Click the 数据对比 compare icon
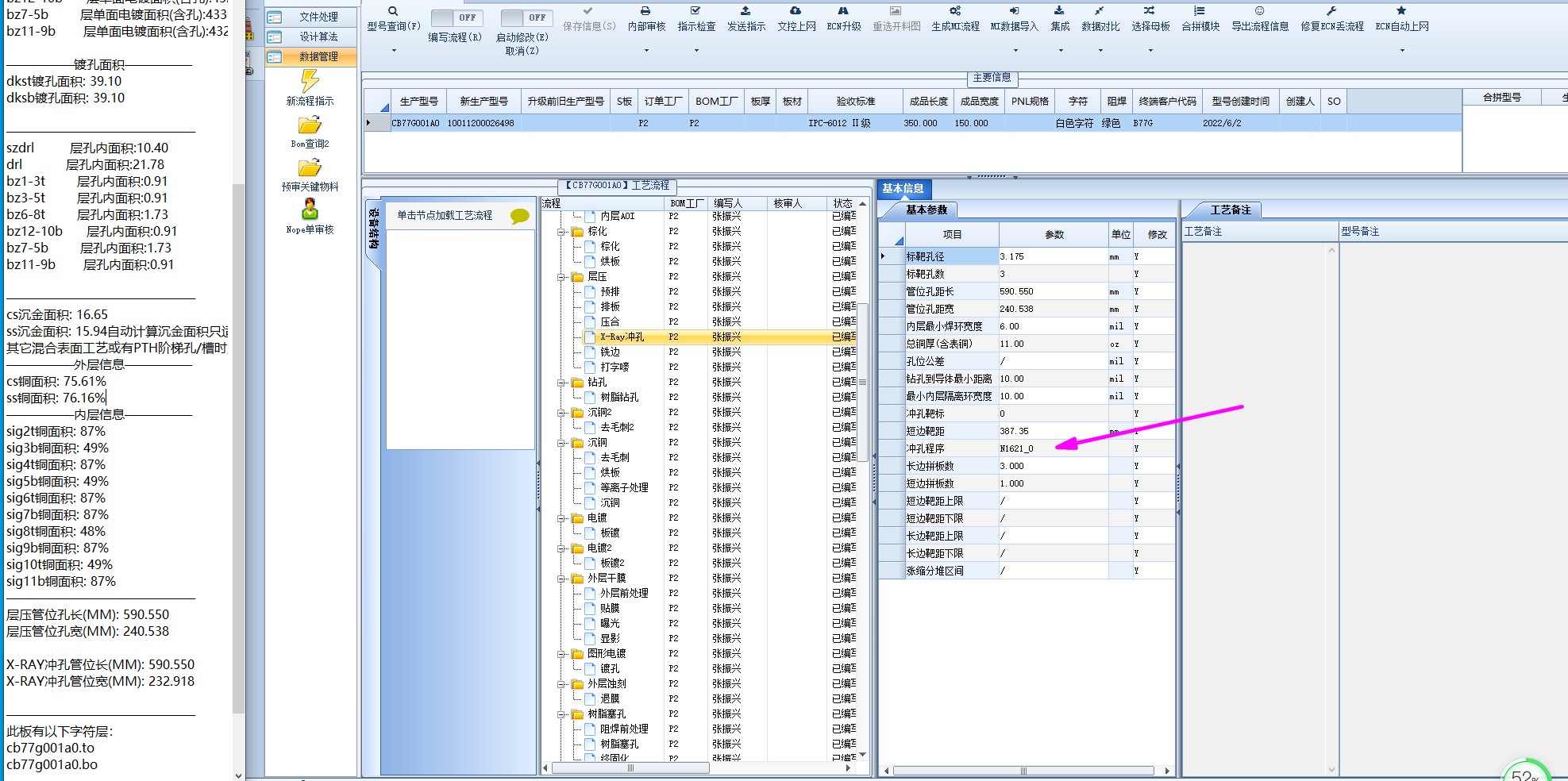 pos(1099,11)
